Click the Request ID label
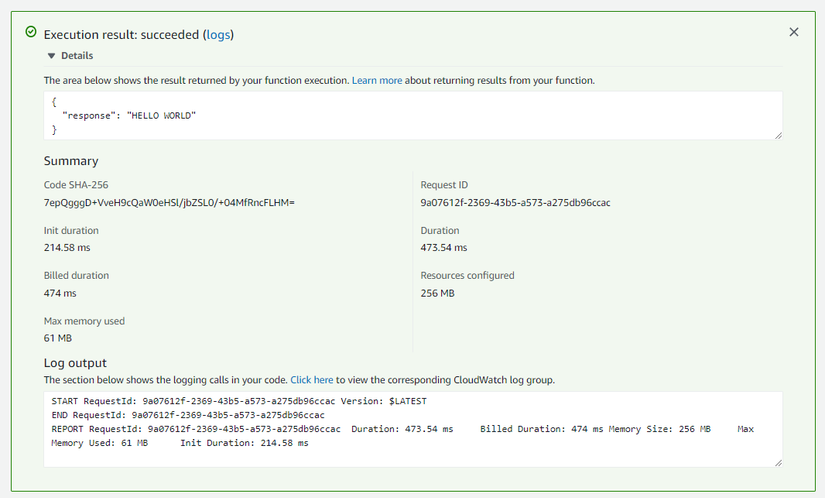Screen dimensions: 825x498 click(444, 185)
